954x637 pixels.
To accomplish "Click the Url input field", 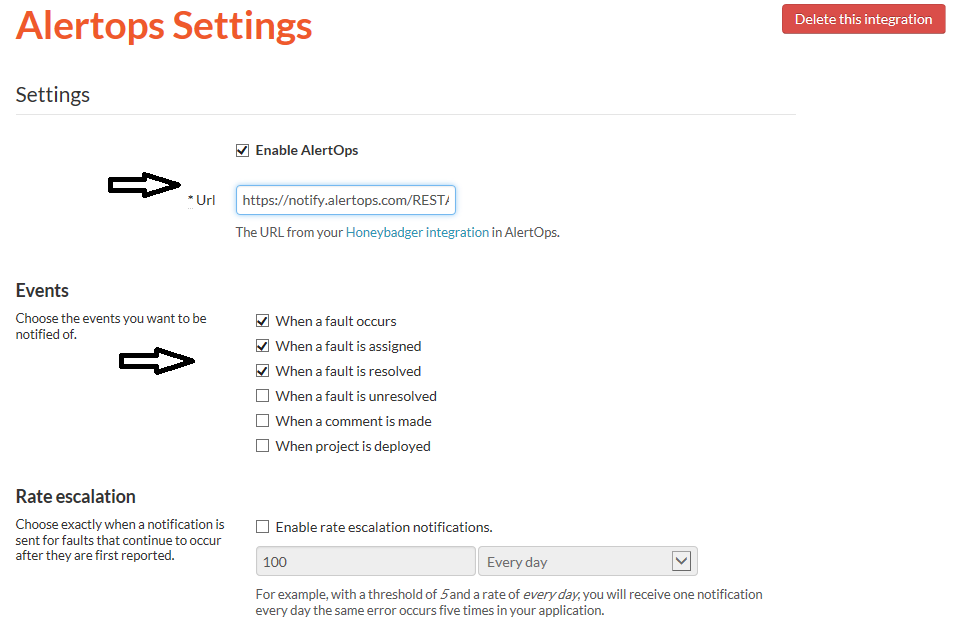I will pos(346,200).
